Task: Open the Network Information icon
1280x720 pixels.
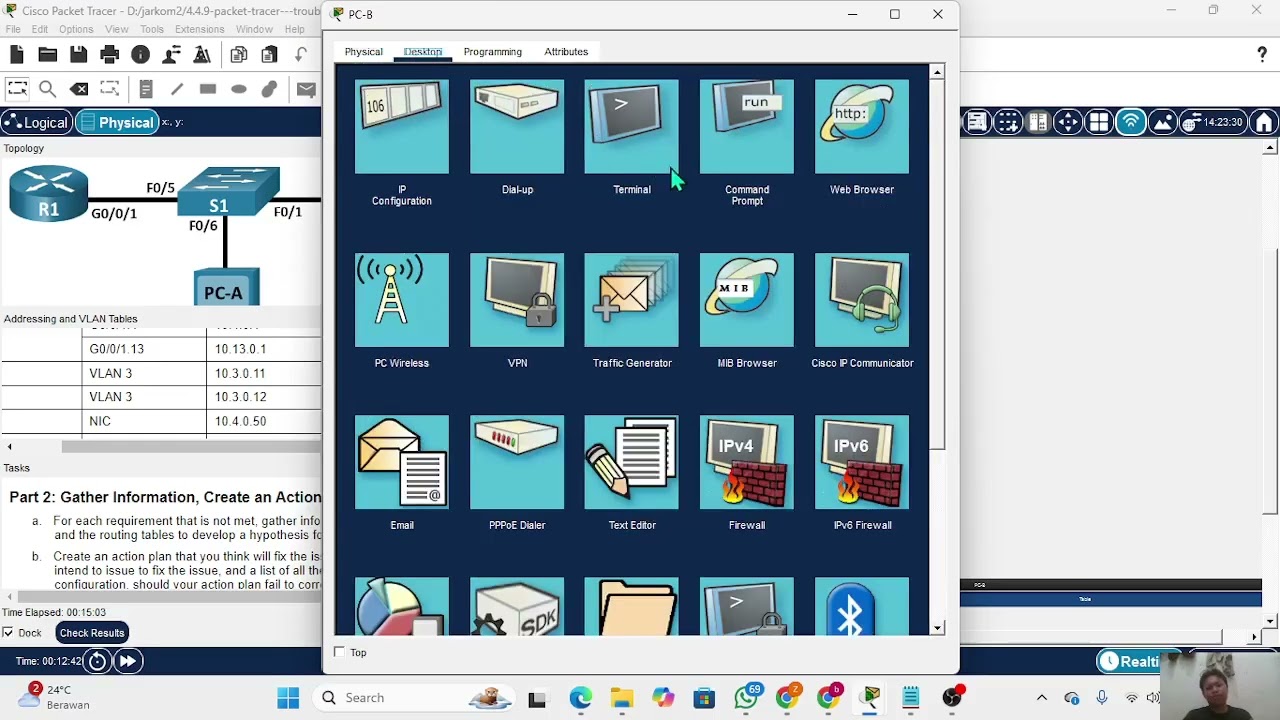Action: (141, 55)
